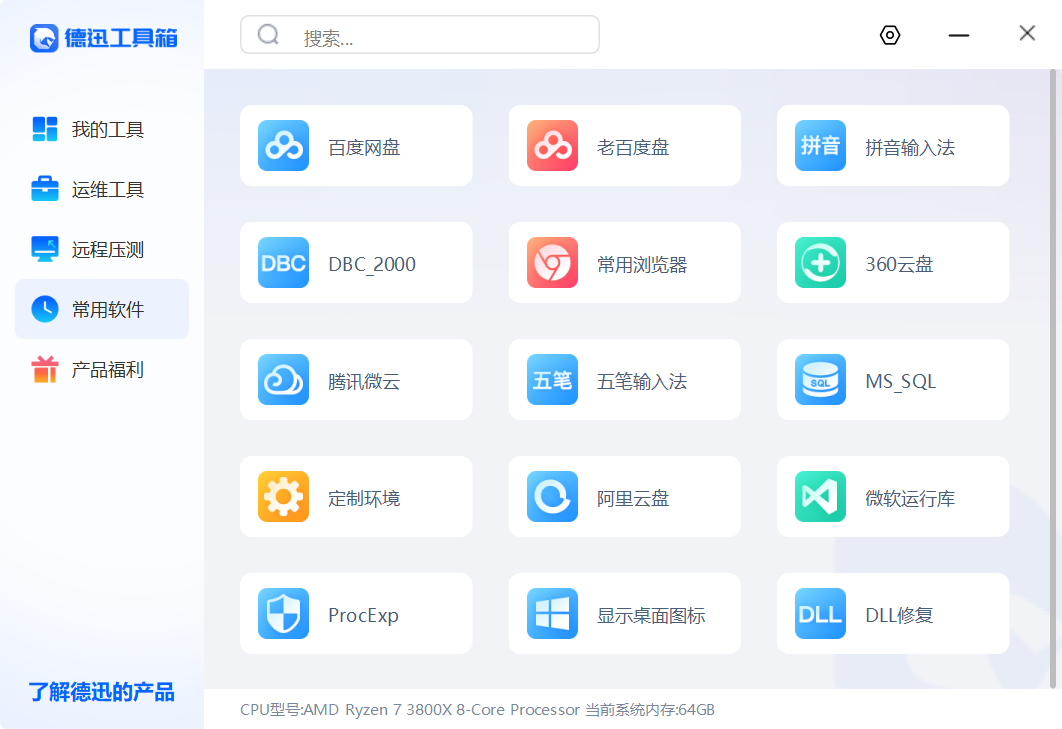The image size is (1062, 729).
Task: Click the 五笔输入法 label text
Action: pos(641,381)
